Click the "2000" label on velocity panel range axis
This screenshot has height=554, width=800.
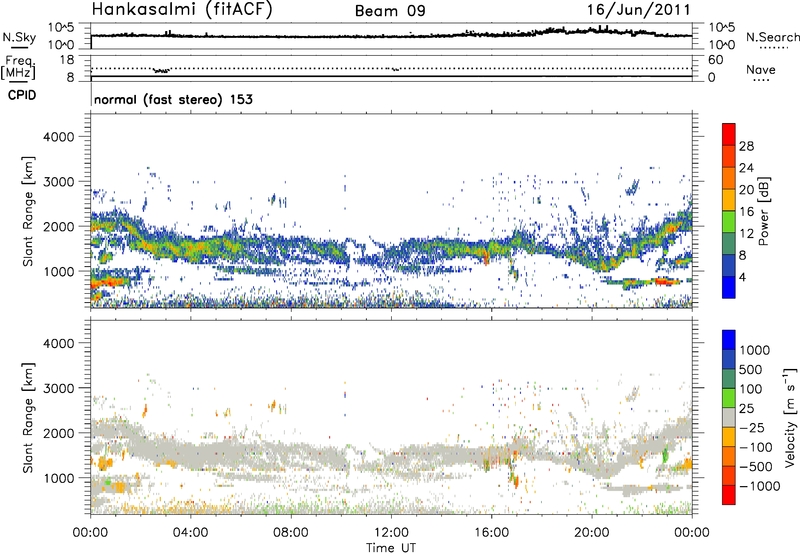tap(59, 433)
